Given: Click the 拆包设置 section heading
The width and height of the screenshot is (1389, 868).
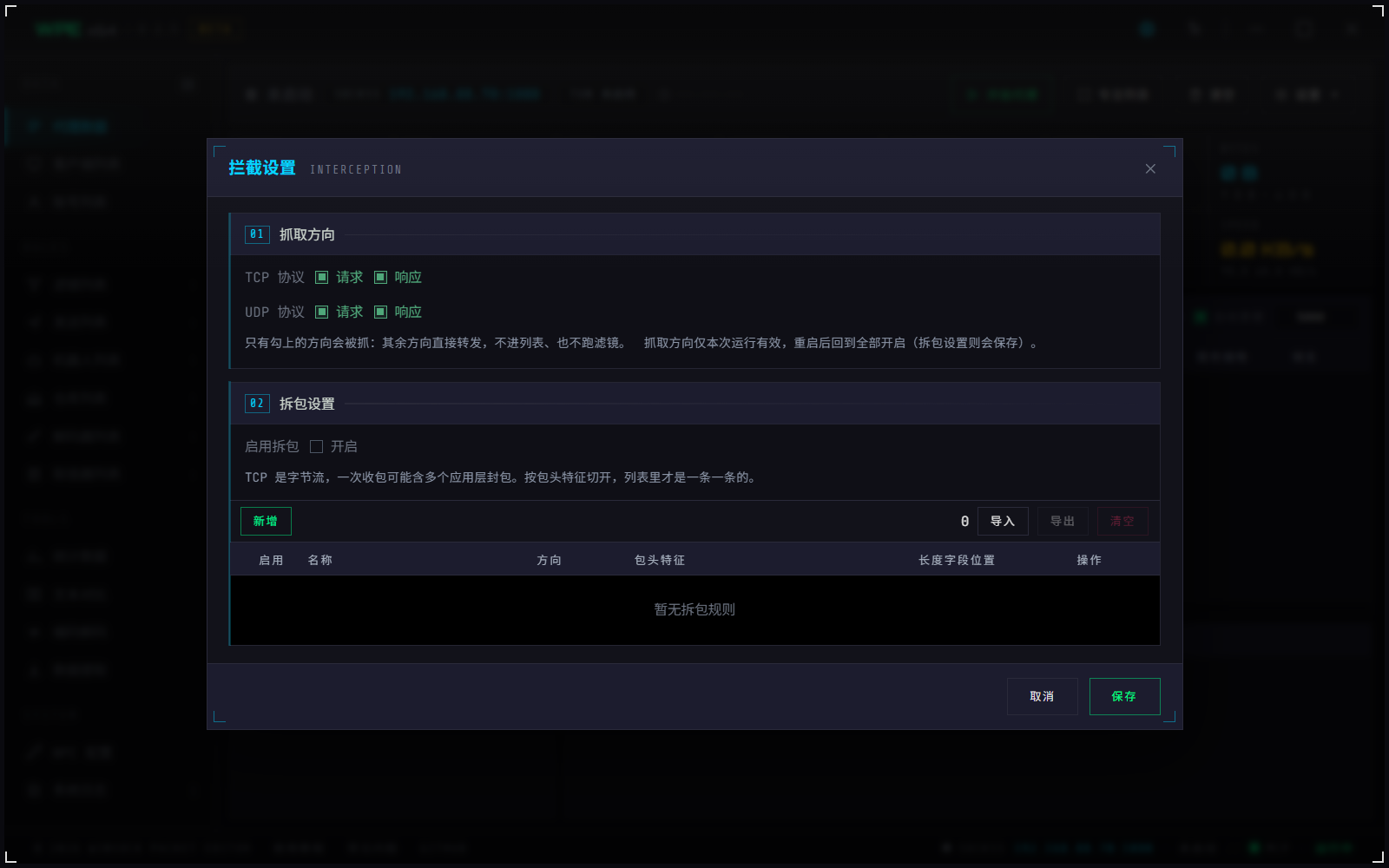Looking at the screenshot, I should (x=307, y=404).
